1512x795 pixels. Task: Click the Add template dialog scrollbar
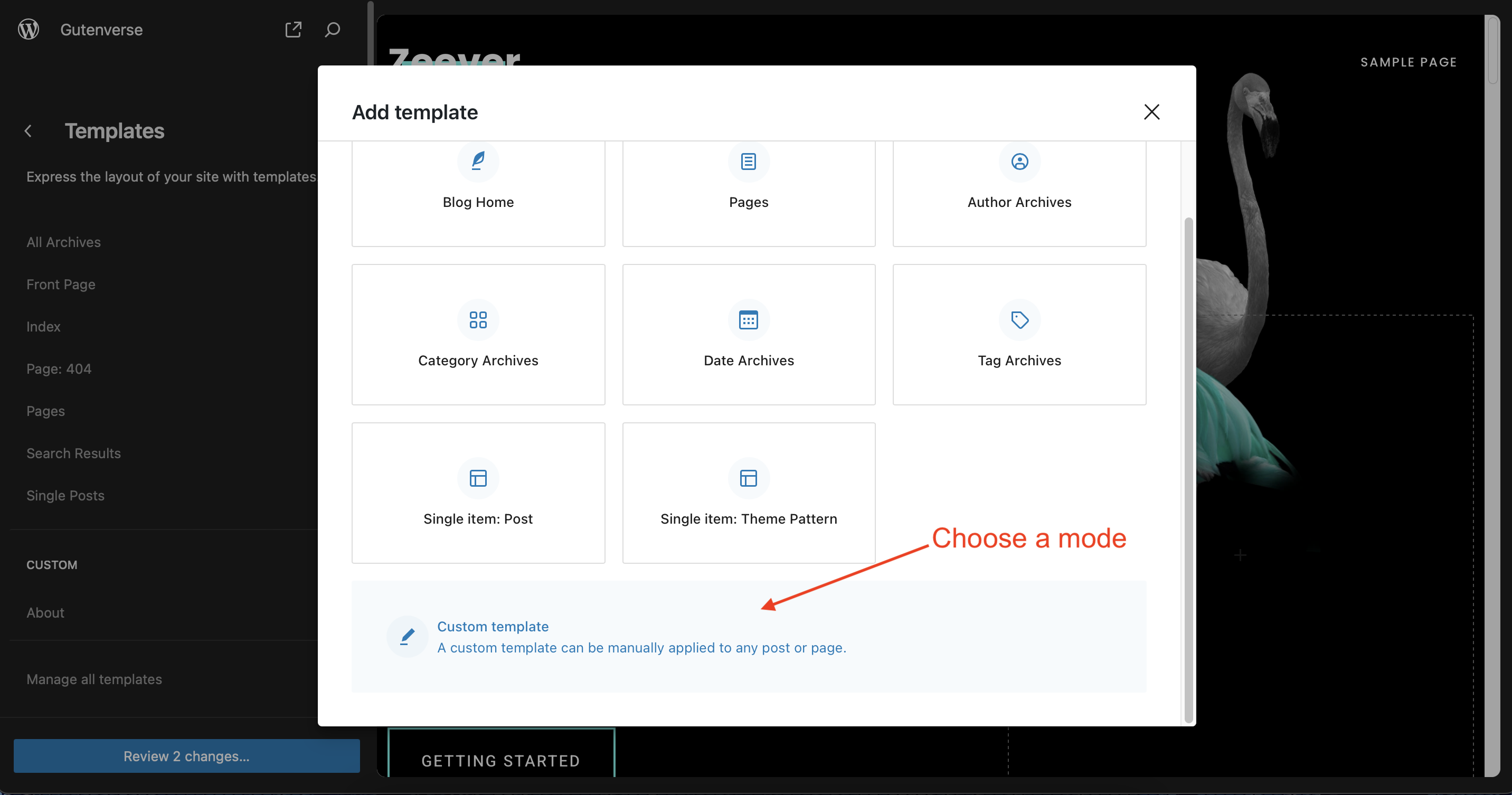pyautogui.click(x=1188, y=469)
